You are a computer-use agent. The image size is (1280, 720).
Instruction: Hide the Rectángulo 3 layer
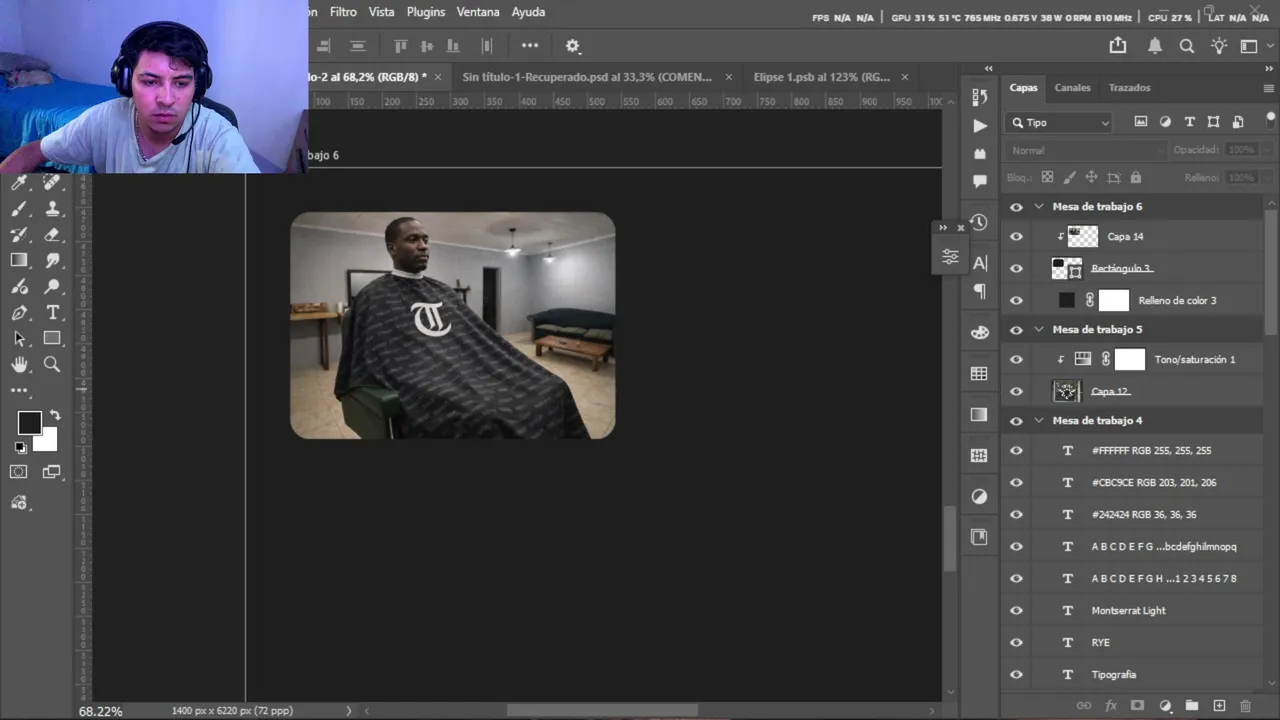pos(1016,269)
